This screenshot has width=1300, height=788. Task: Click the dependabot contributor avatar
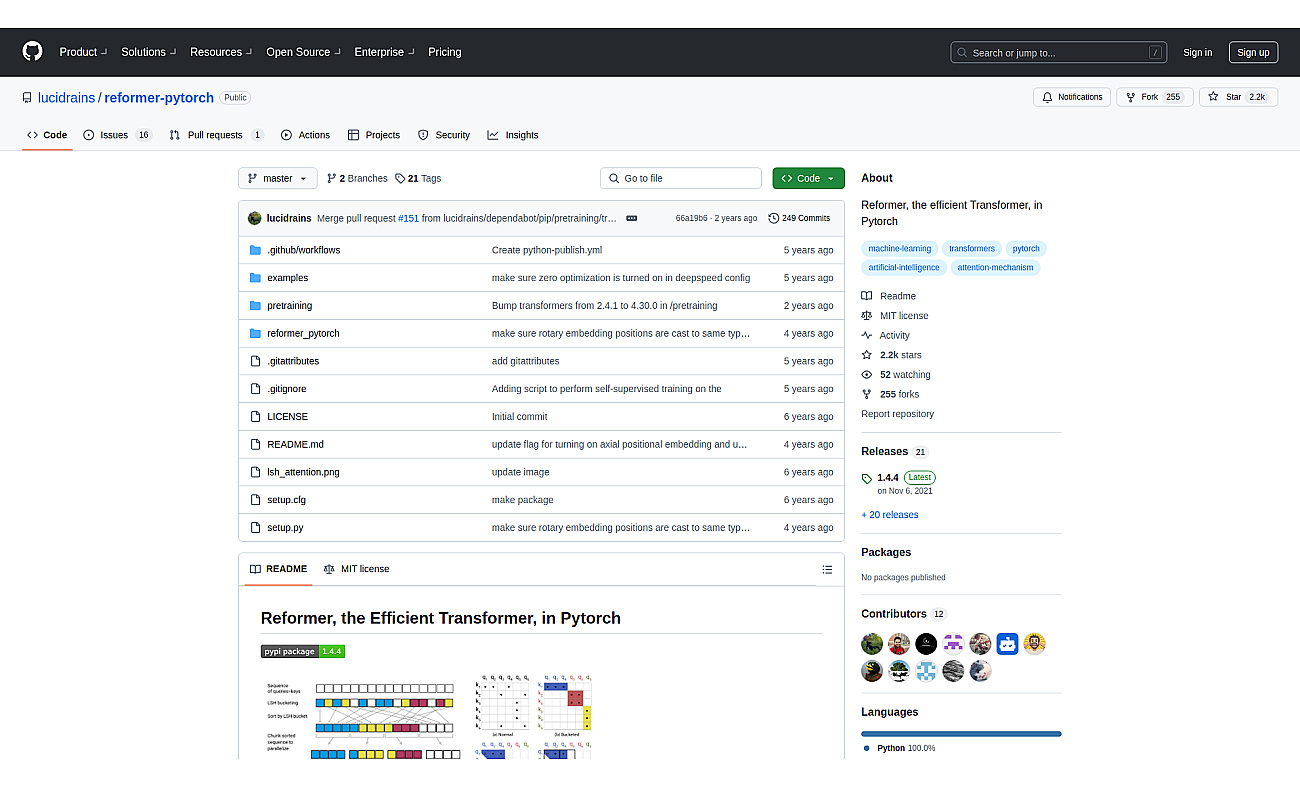(x=1007, y=644)
